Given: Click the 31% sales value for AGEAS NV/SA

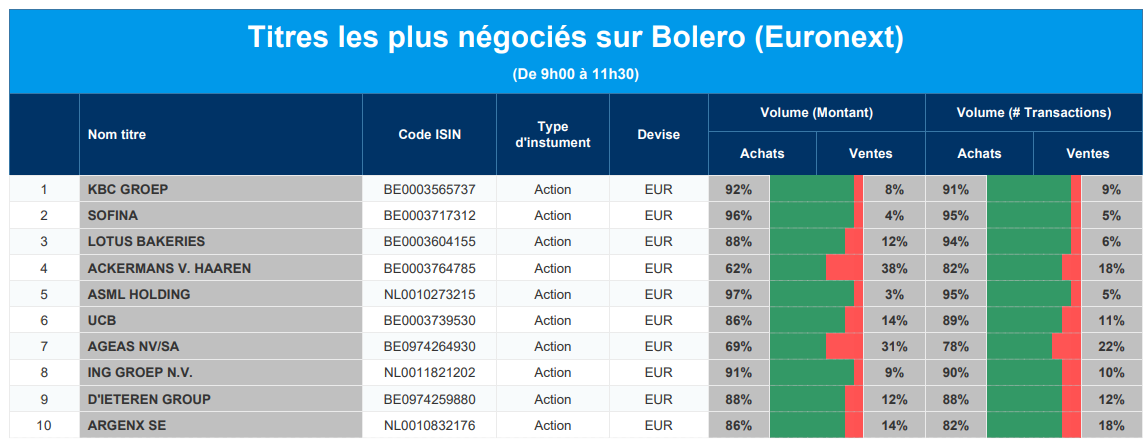Looking at the screenshot, I should click(894, 346).
